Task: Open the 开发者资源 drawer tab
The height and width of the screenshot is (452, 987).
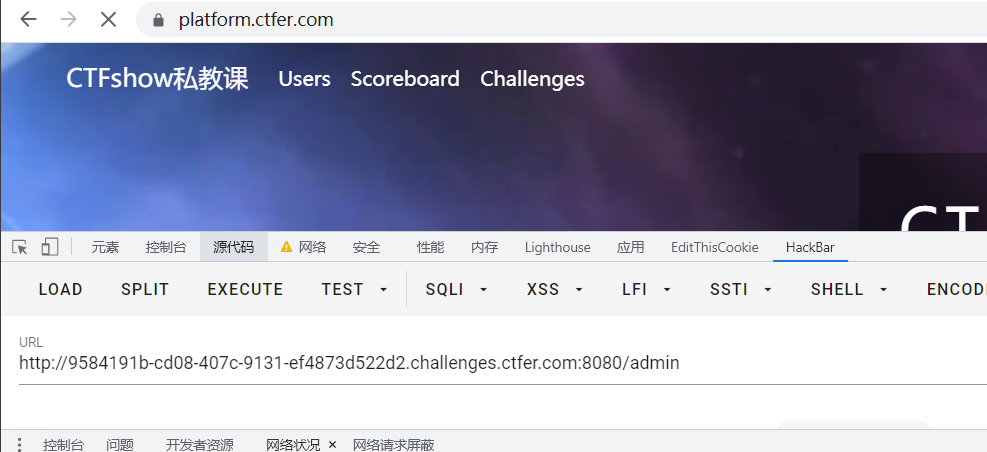Action: coord(200,444)
